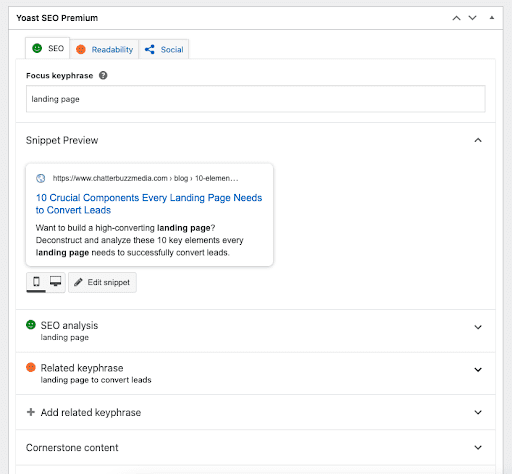Expand the Cornerstone content chevron
512x474 pixels.
click(x=478, y=448)
